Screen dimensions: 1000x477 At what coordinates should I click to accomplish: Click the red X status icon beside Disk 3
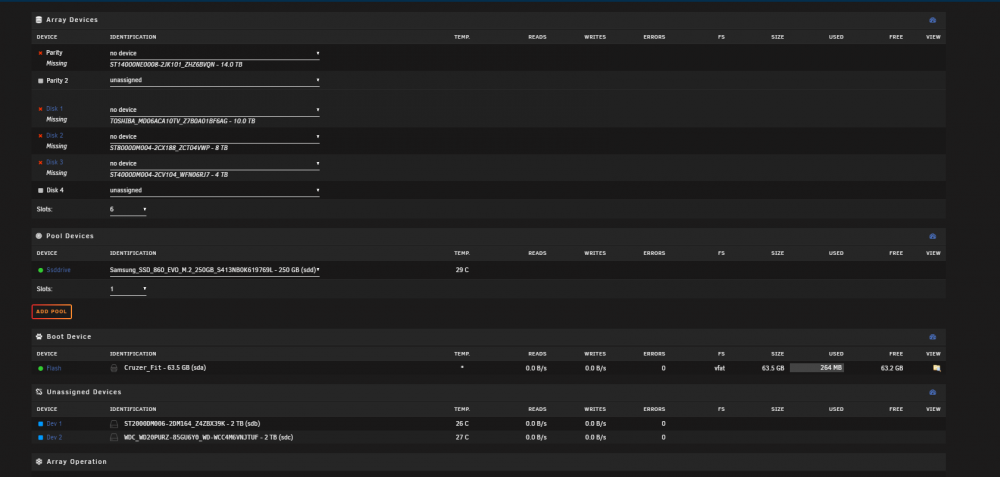[41, 163]
